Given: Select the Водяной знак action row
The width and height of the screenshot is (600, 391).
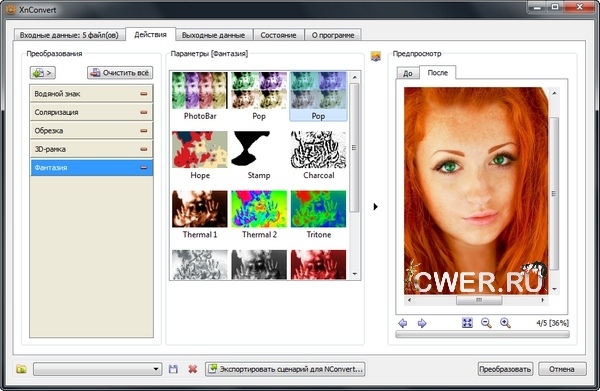Looking at the screenshot, I should (x=91, y=94).
